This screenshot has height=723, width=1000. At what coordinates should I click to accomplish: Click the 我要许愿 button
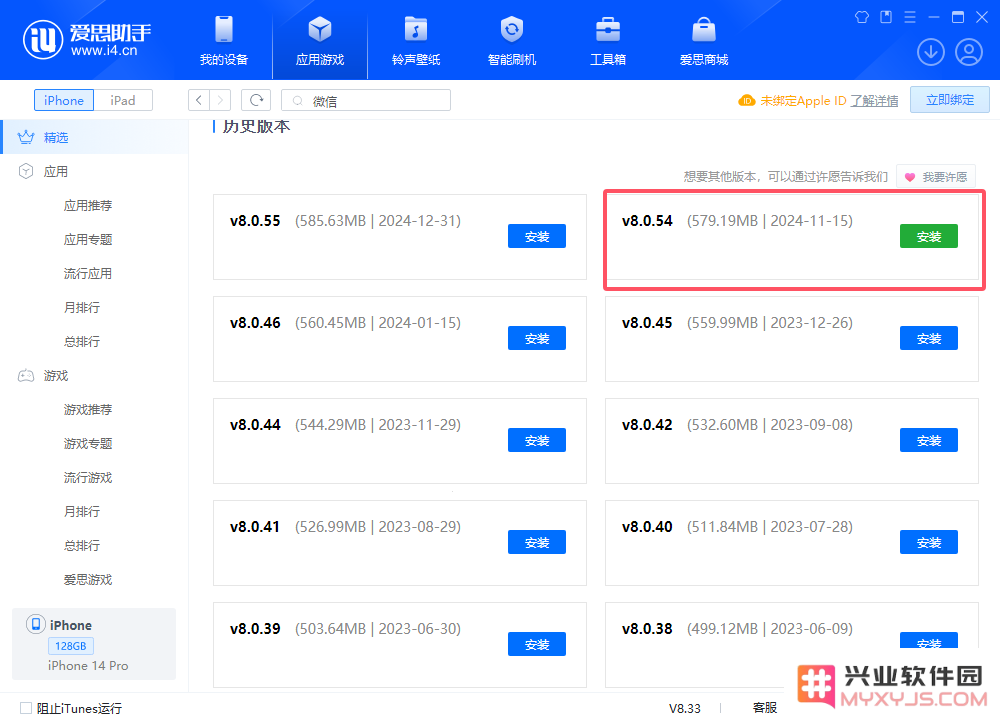[936, 177]
